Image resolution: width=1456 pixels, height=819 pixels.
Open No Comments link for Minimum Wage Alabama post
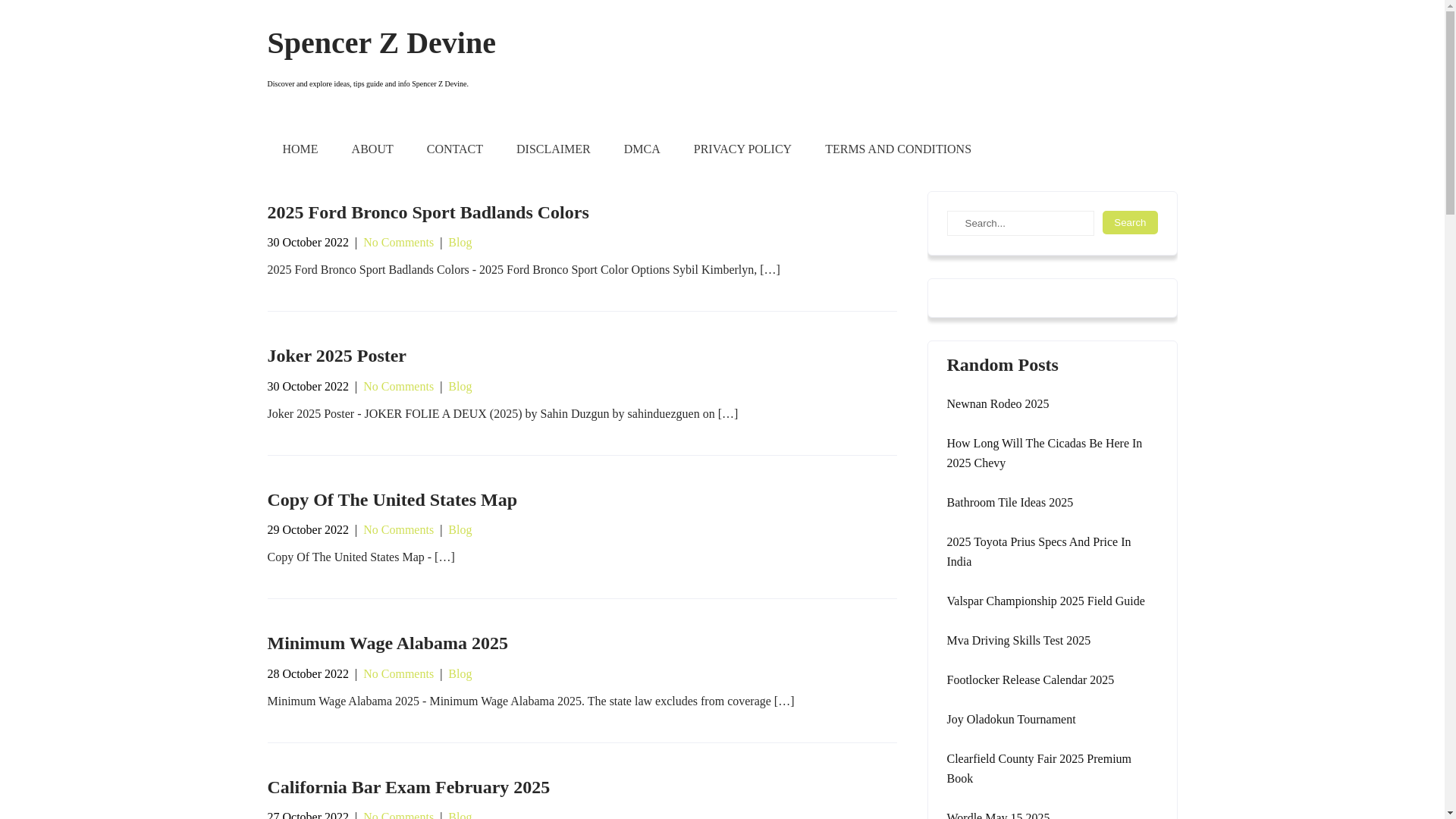pyautogui.click(x=398, y=674)
